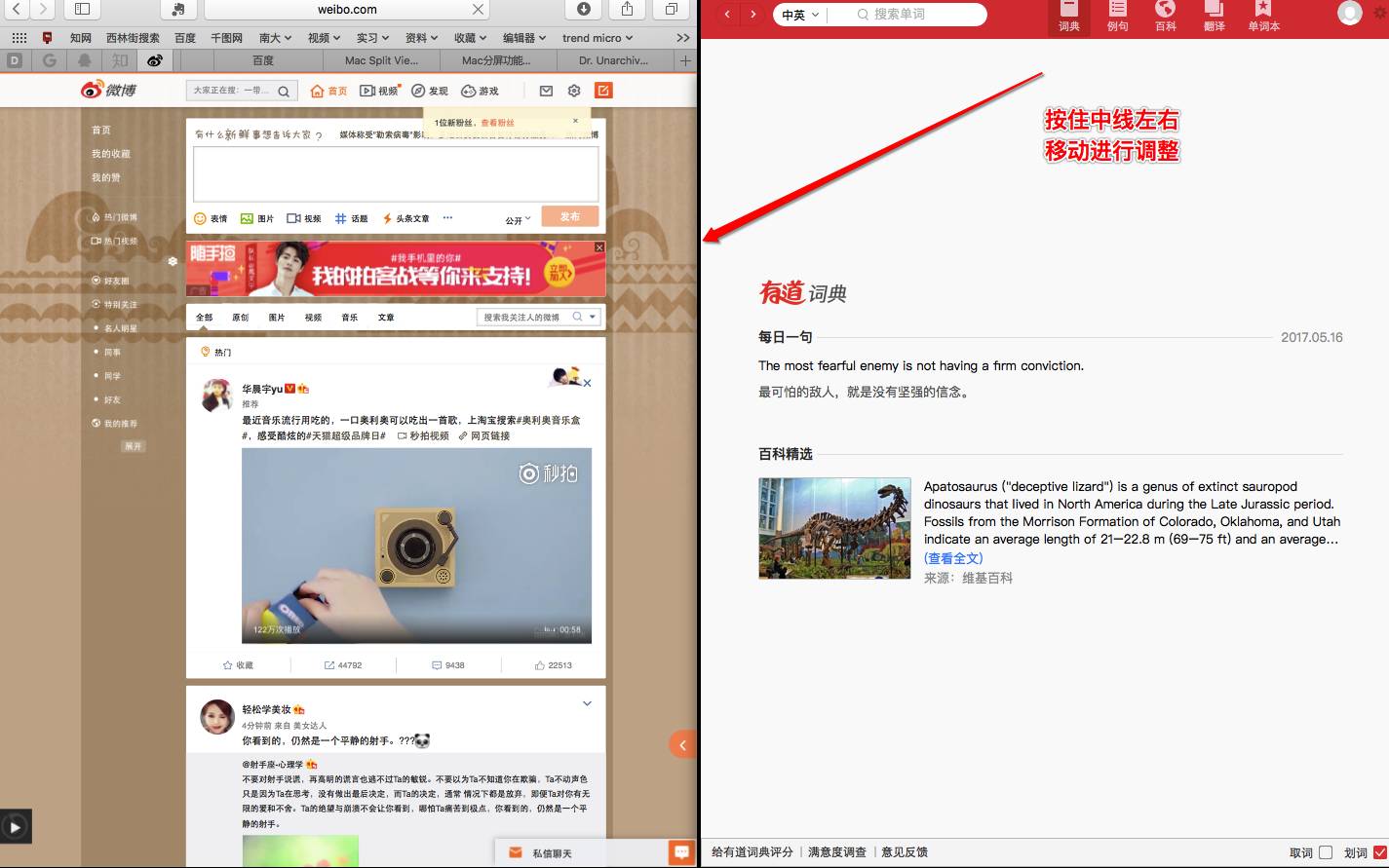Viewport: 1389px width, 868px height.
Task: Open the 翻译 translate icon
Action: 1214,17
